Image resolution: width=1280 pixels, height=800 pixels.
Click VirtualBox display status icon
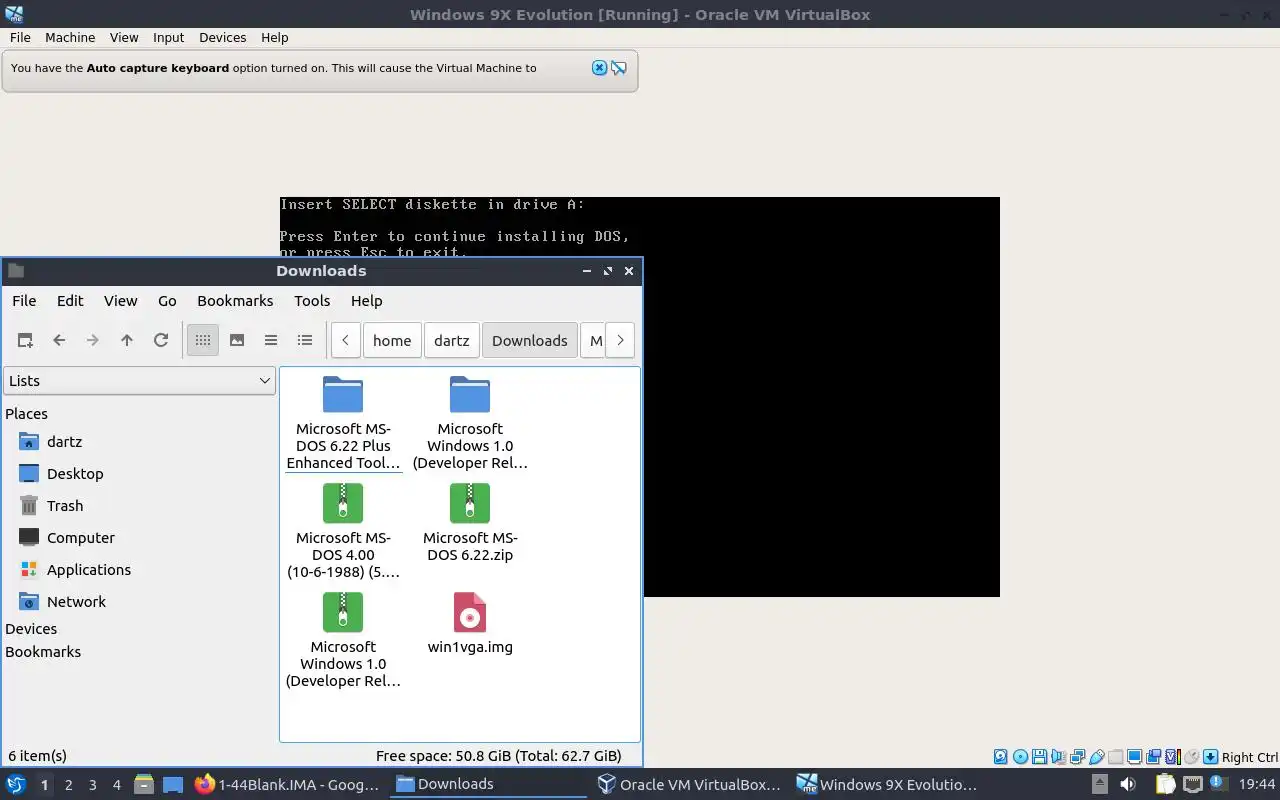(1134, 757)
